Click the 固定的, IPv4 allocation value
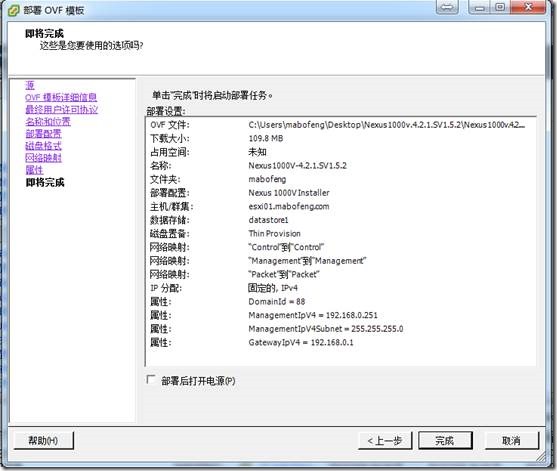Screen dimensions: 557x471 coord(273,288)
